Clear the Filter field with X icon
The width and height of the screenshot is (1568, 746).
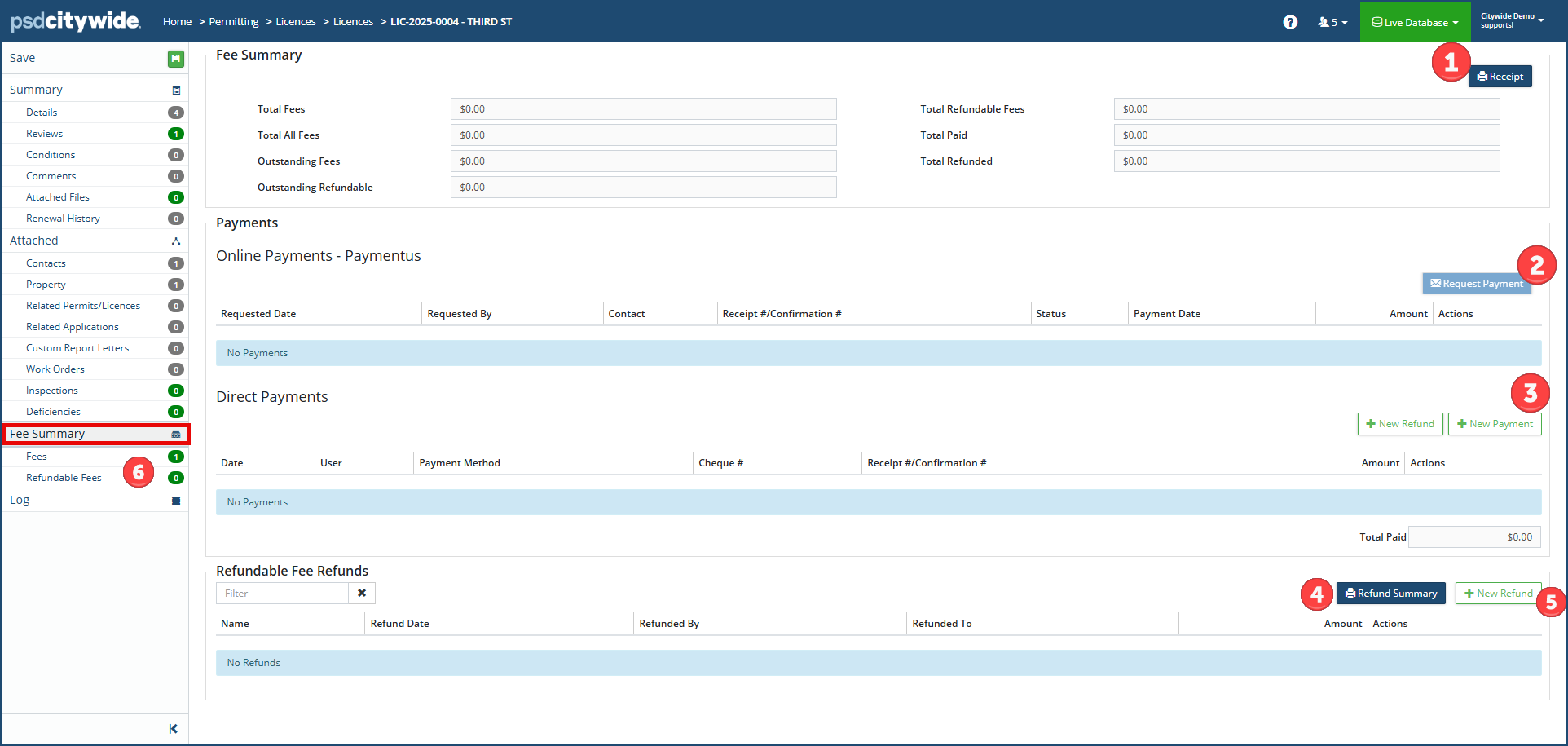362,594
